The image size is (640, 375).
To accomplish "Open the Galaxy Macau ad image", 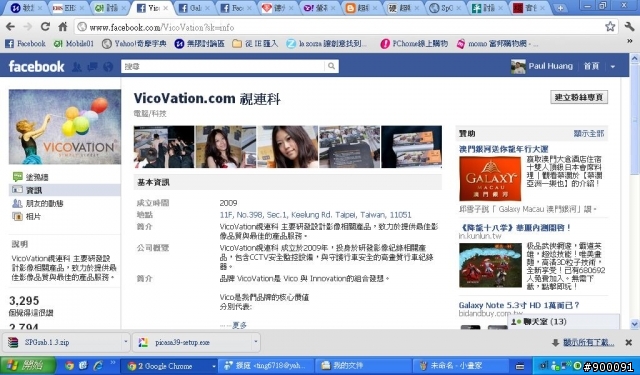I will click(x=490, y=179).
